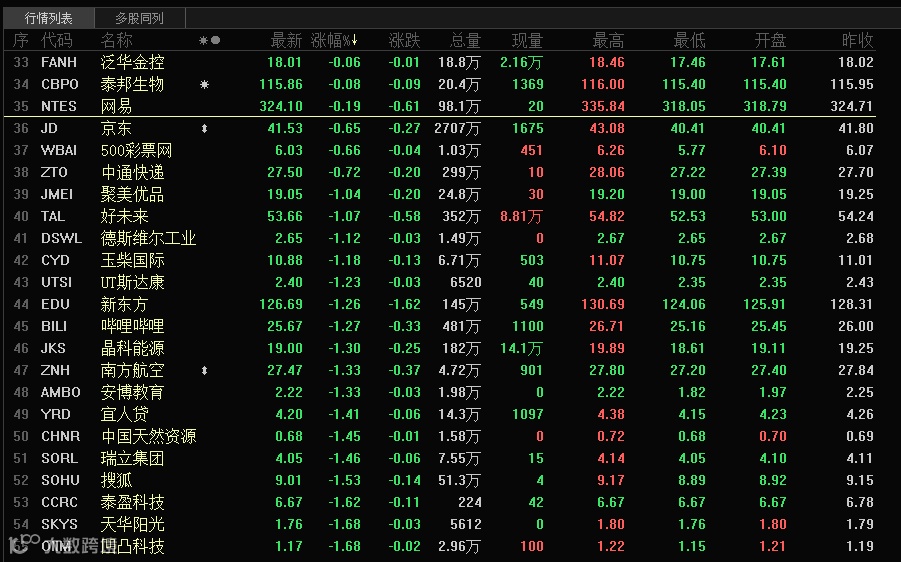Click CBPO previous close 115.95
Screen dimensions: 901x562
[x=852, y=84]
